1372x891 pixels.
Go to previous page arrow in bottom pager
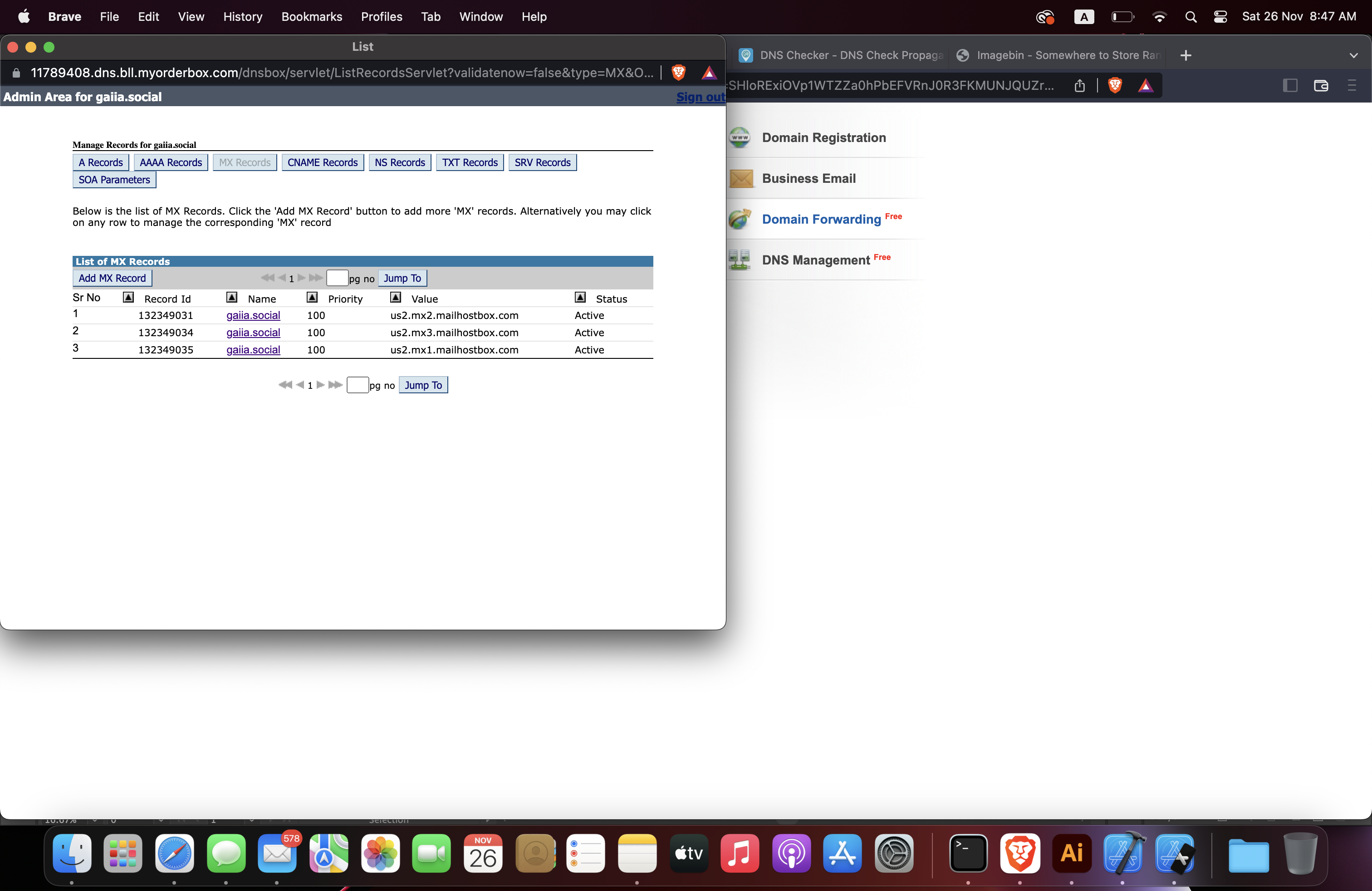coord(300,385)
